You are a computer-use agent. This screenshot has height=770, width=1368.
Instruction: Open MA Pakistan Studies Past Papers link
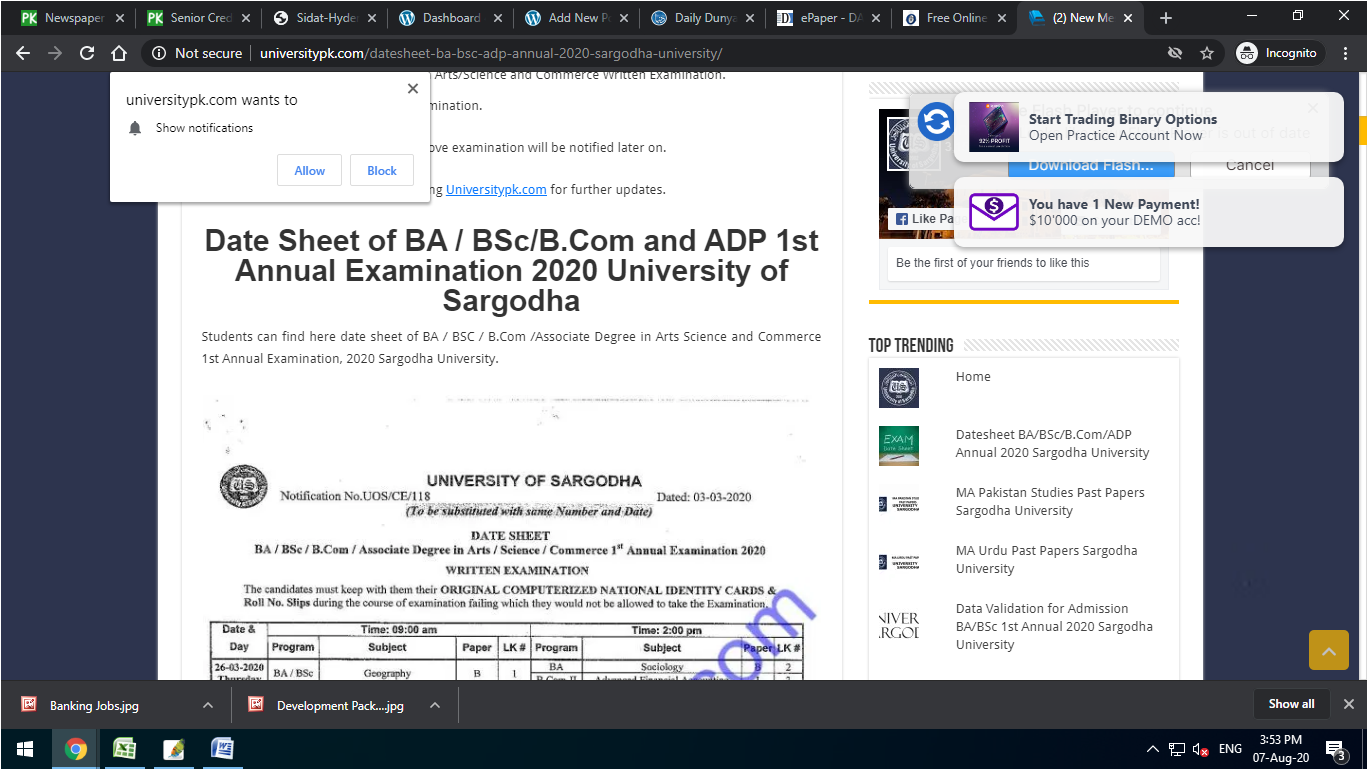(1050, 502)
